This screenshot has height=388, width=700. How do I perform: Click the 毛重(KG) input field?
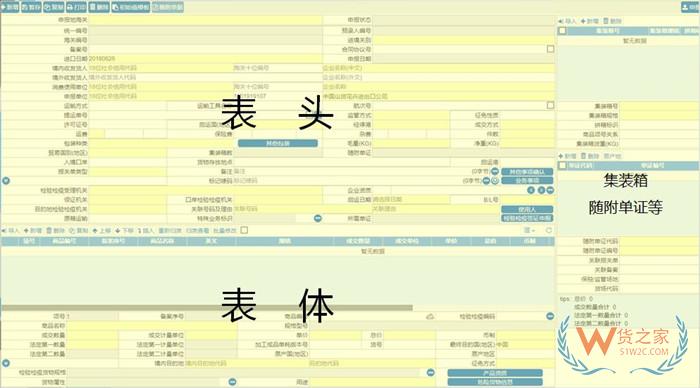411,143
